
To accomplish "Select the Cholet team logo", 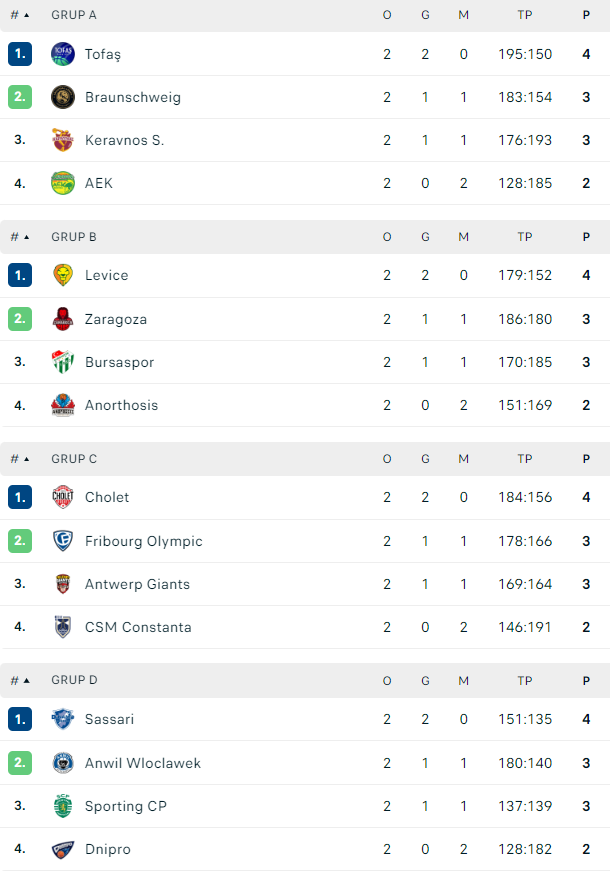I will coord(63,497).
